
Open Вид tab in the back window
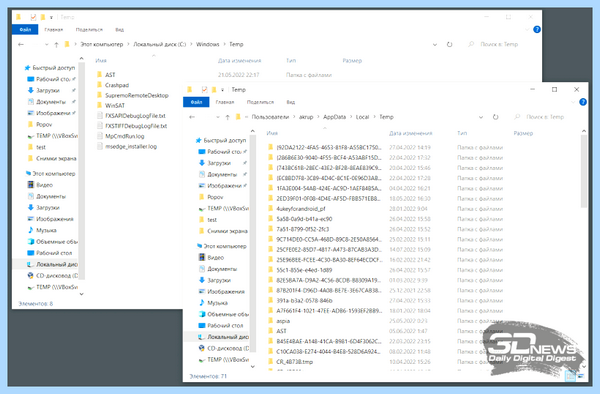[119, 29]
